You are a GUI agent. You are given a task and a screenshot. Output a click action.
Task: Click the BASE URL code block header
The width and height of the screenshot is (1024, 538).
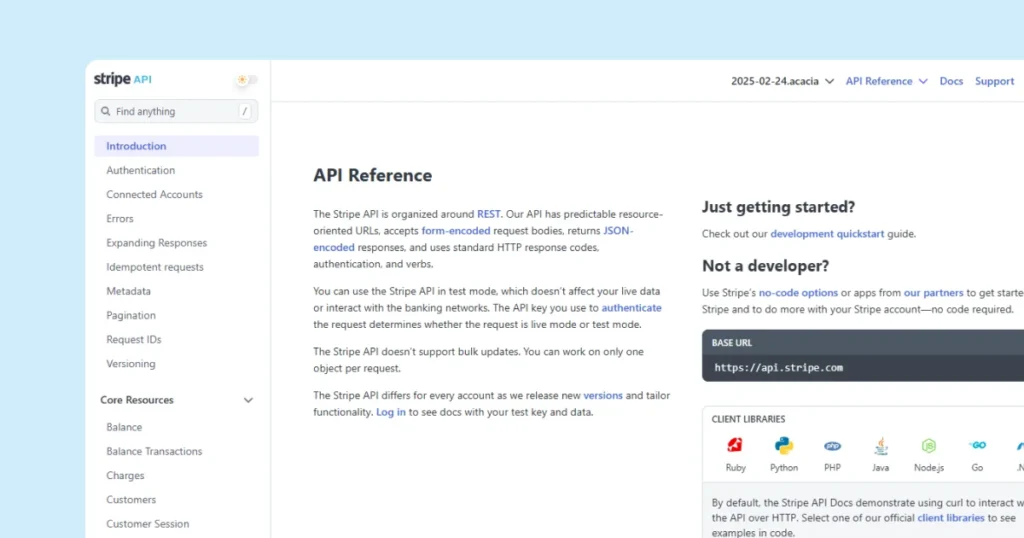863,342
